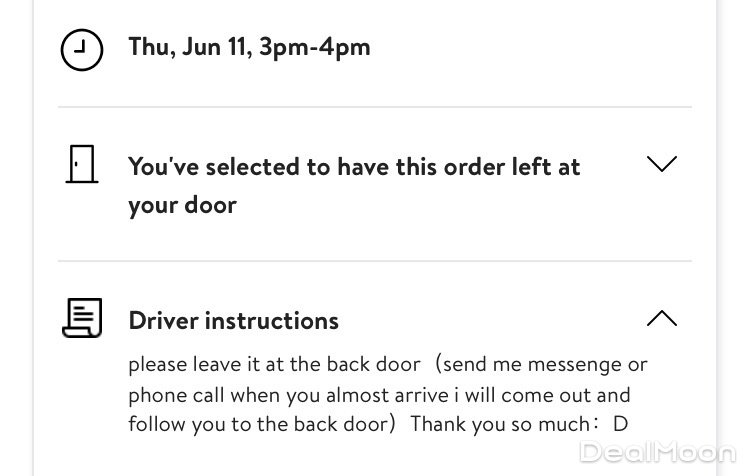This screenshot has width=750, height=476.
Task: Click the divider line above Driver instructions
Action: click(375, 261)
